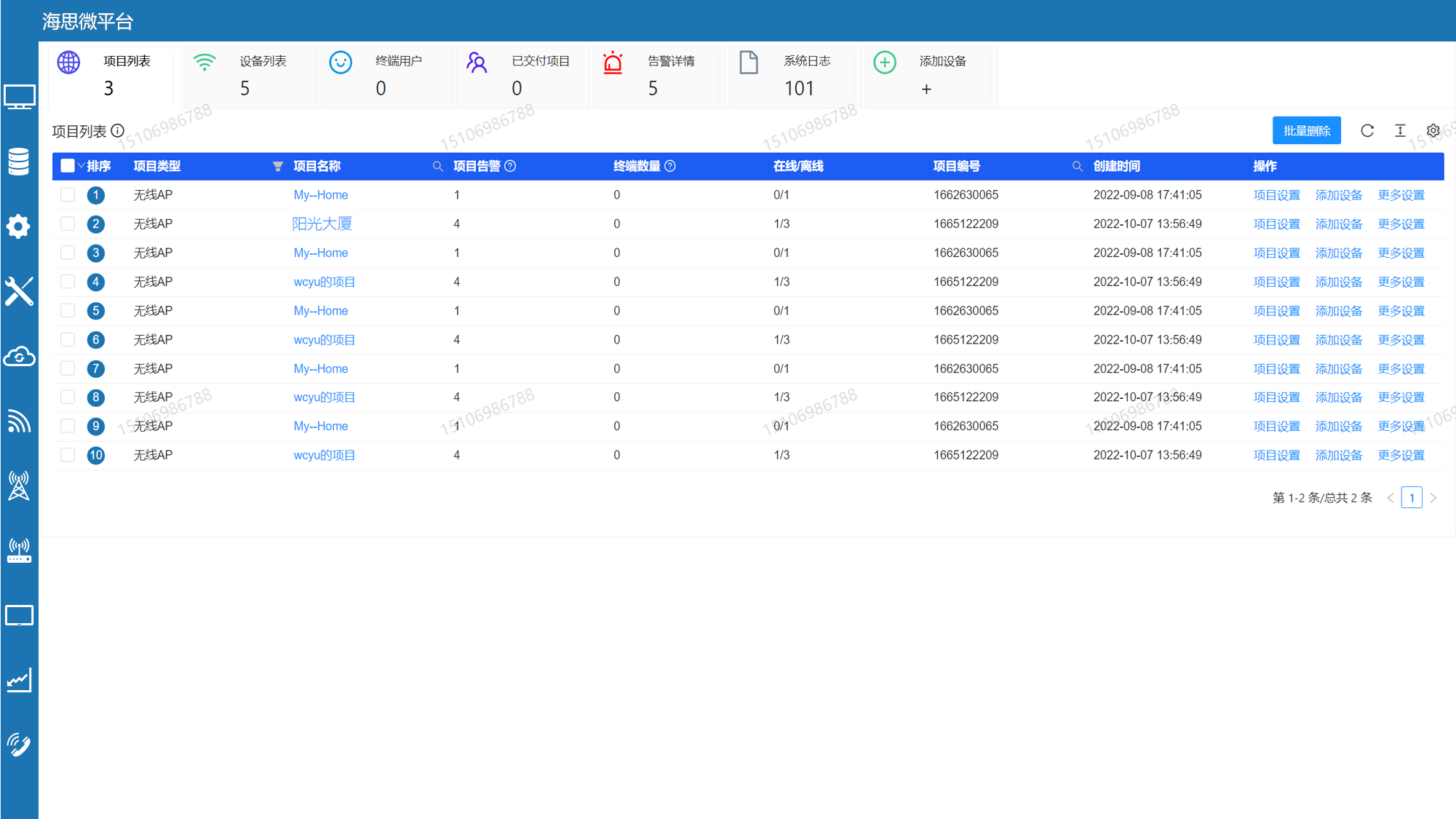Click page number 1 in pagination
This screenshot has height=819, width=1456.
coord(1411,498)
